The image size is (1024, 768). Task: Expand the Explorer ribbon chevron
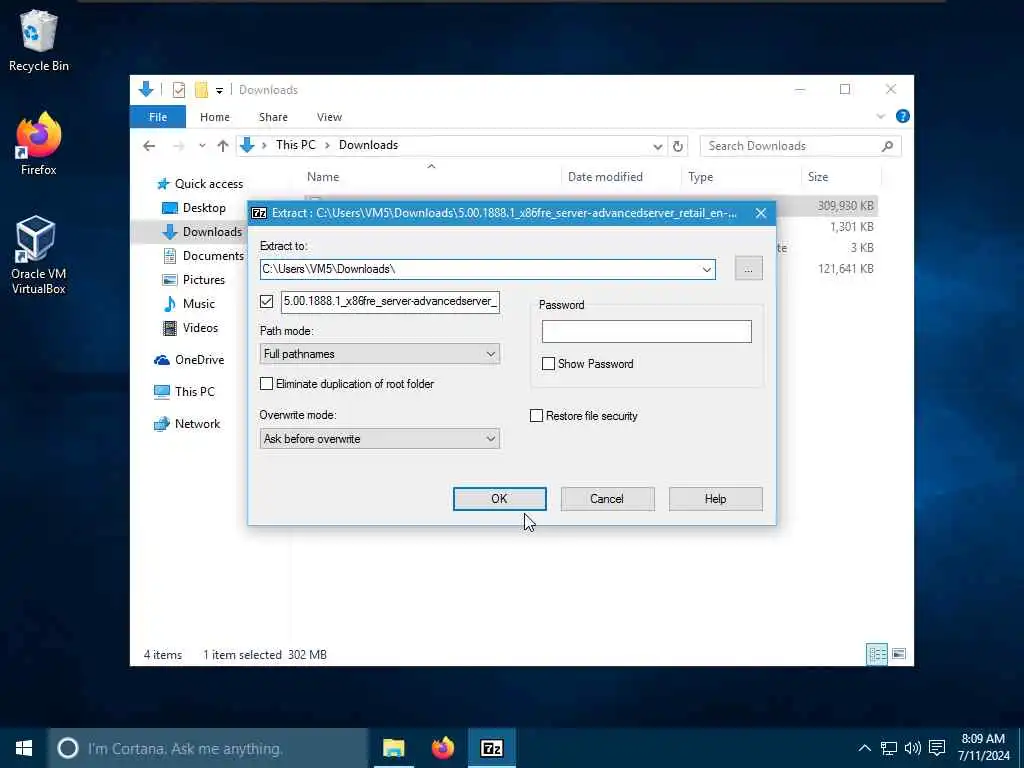[880, 116]
